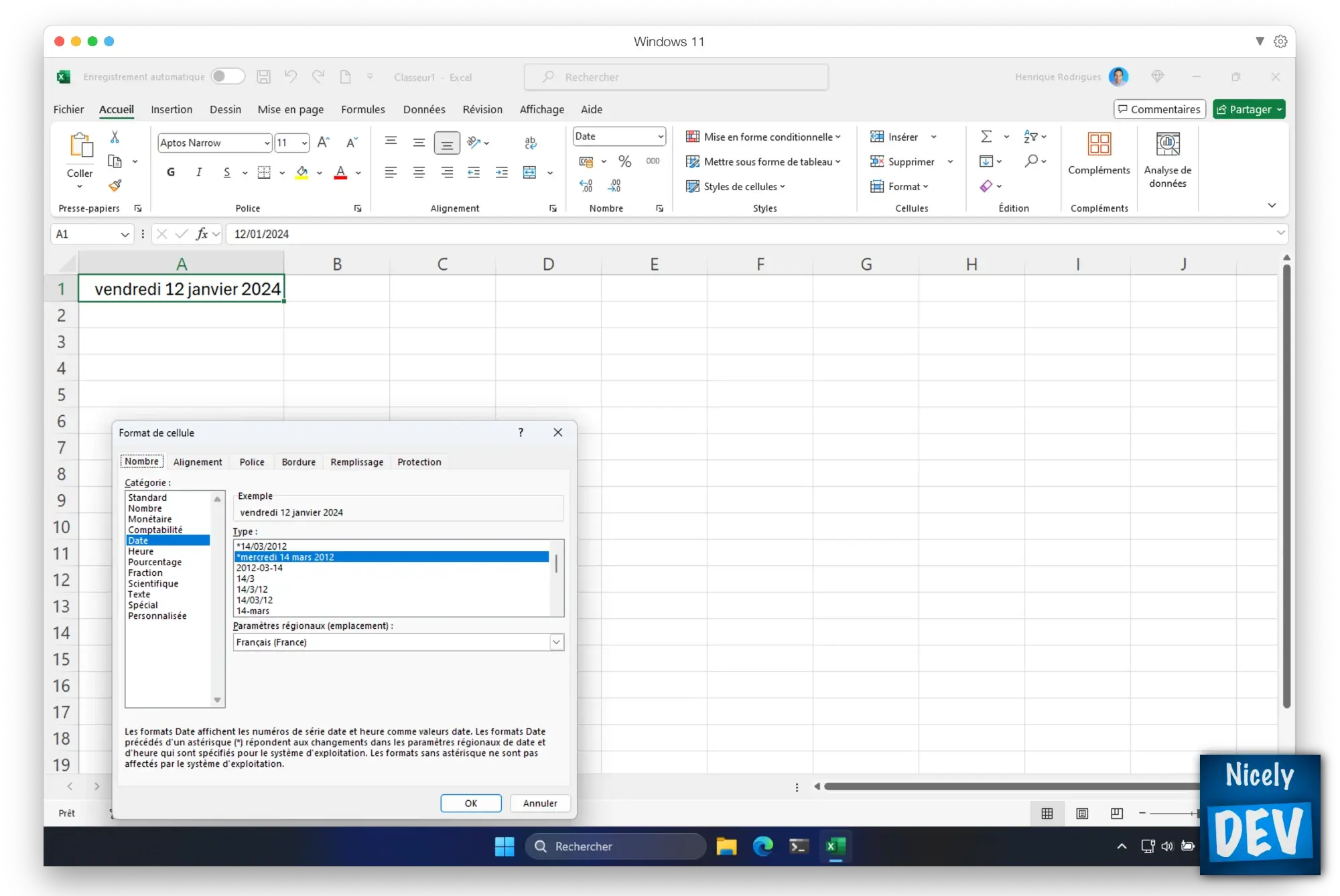1340x896 pixels.
Task: Click the Save floppy disk icon
Action: (x=264, y=77)
